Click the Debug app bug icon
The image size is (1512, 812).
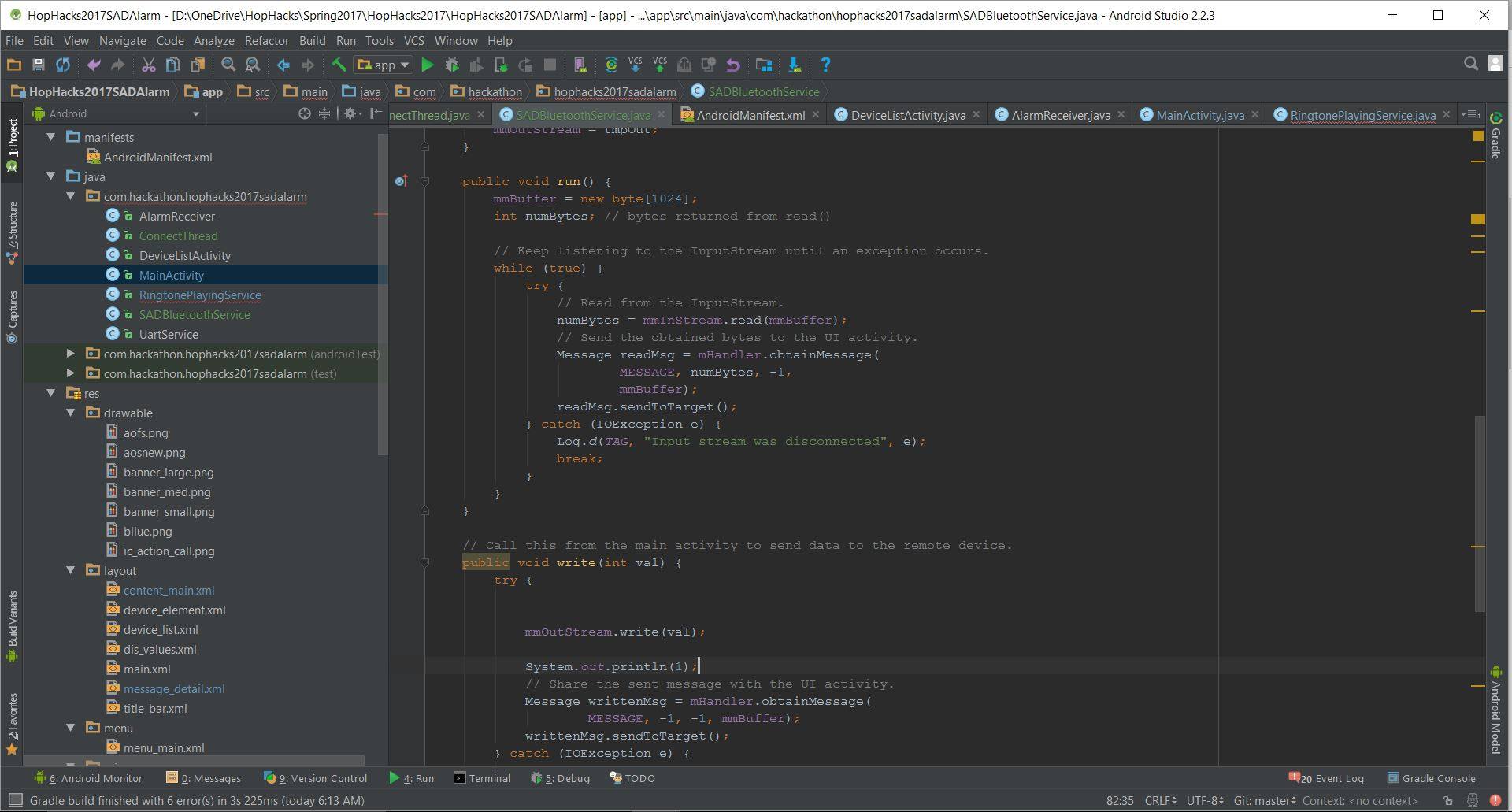(452, 65)
